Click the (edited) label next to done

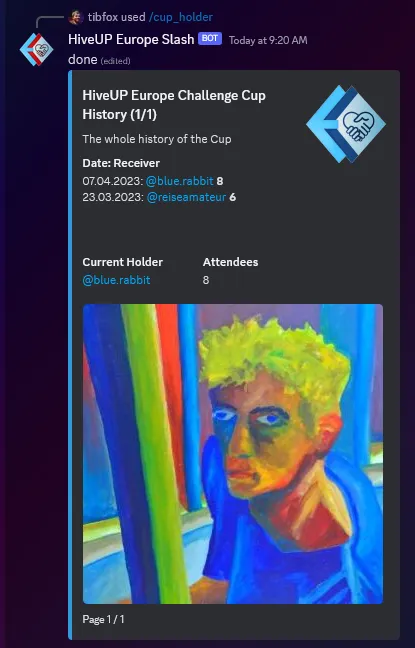pyautogui.click(x=115, y=61)
